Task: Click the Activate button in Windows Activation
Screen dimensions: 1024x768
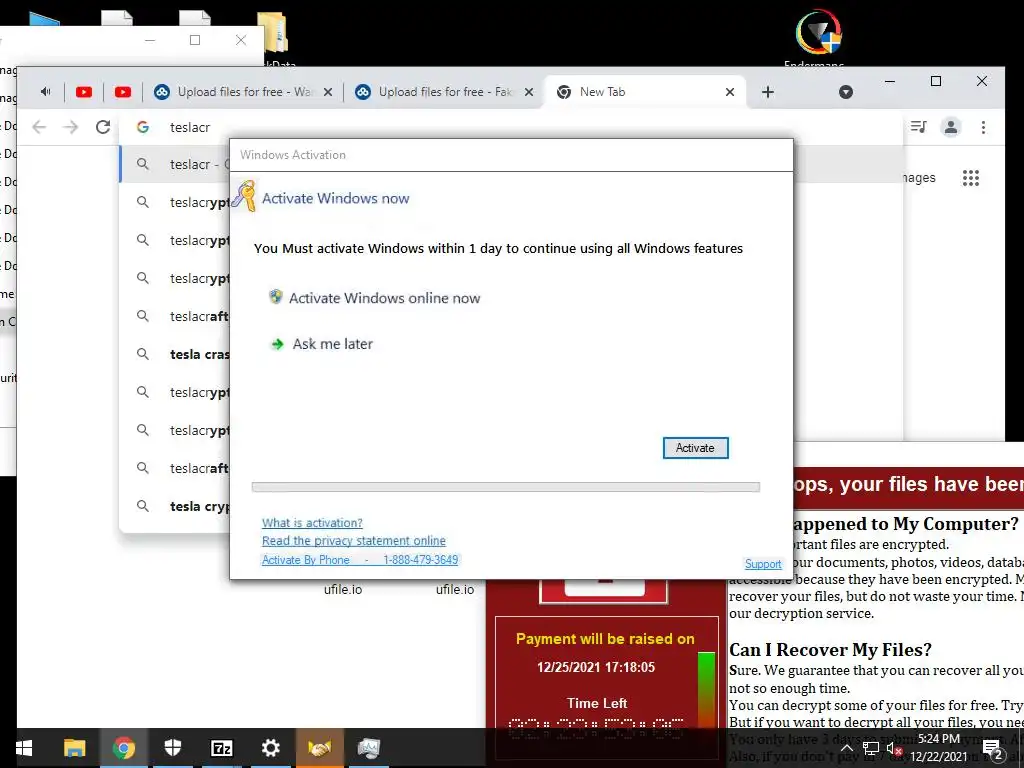Action: (x=695, y=448)
